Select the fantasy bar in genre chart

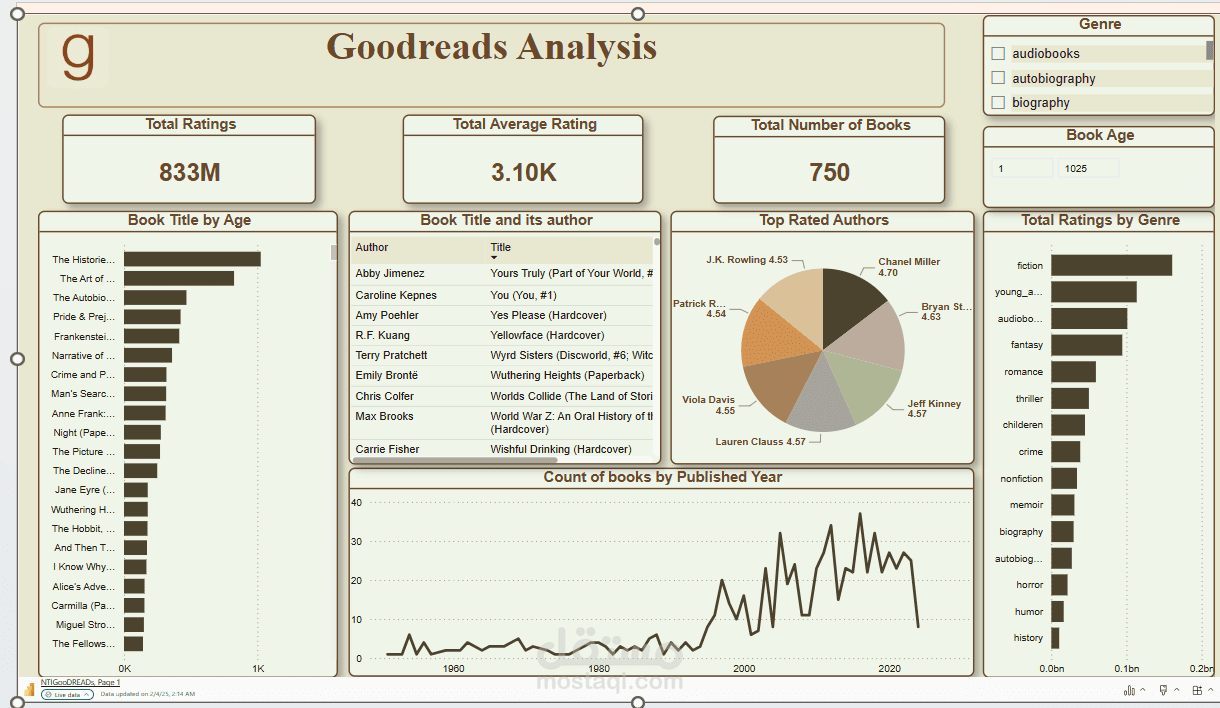click(1086, 345)
